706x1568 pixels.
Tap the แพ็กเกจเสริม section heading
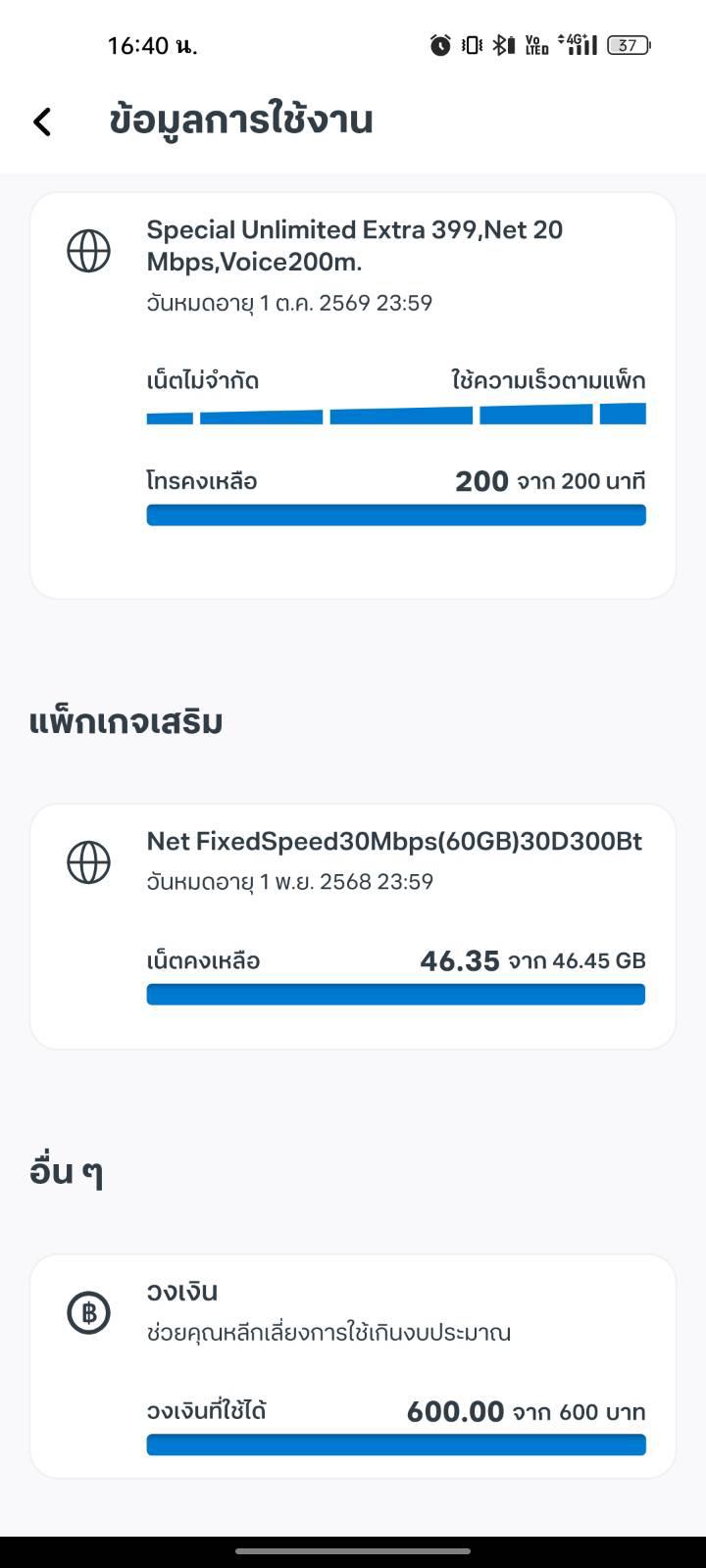(126, 722)
